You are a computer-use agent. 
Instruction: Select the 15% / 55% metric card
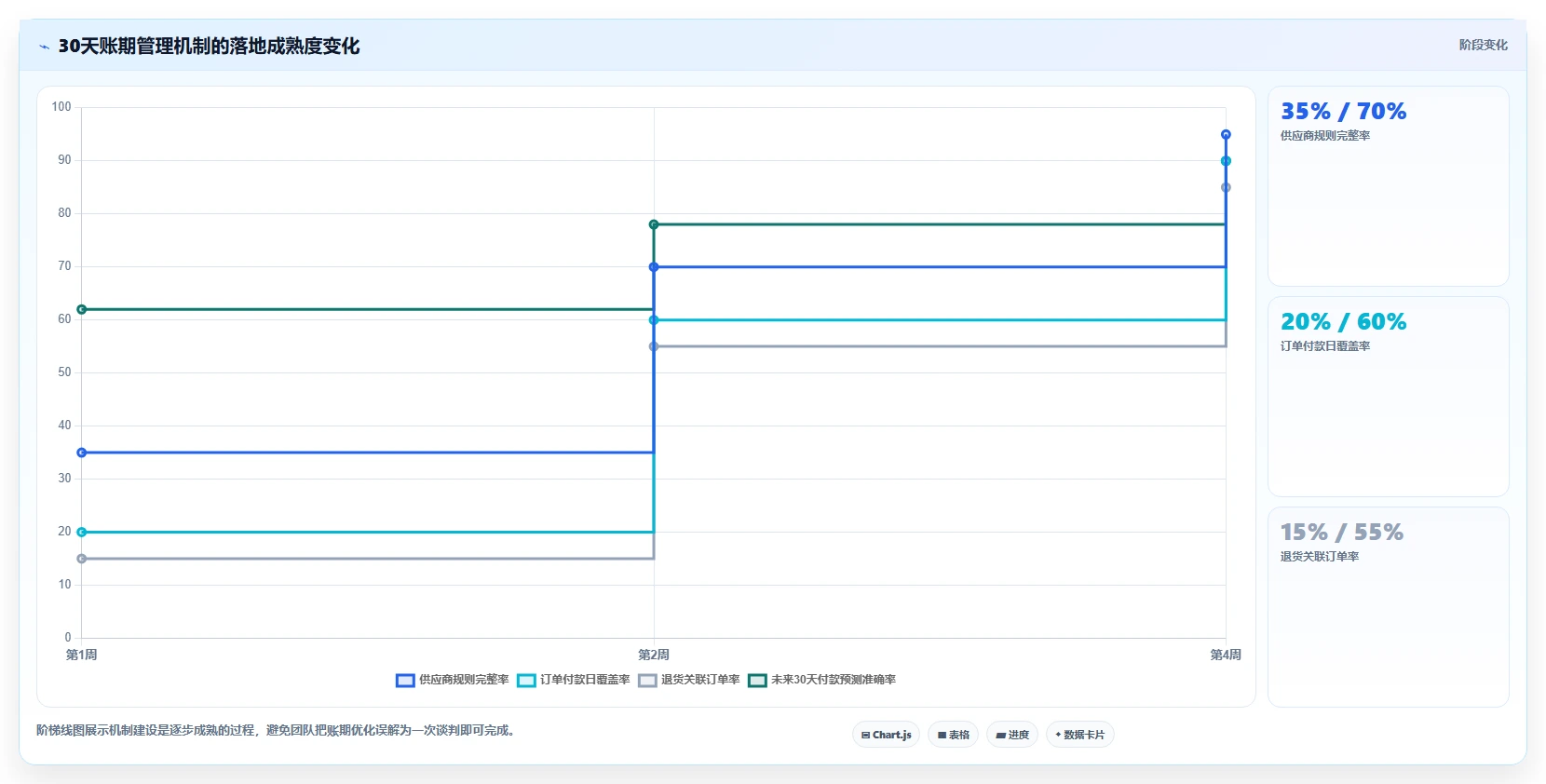click(1389, 607)
